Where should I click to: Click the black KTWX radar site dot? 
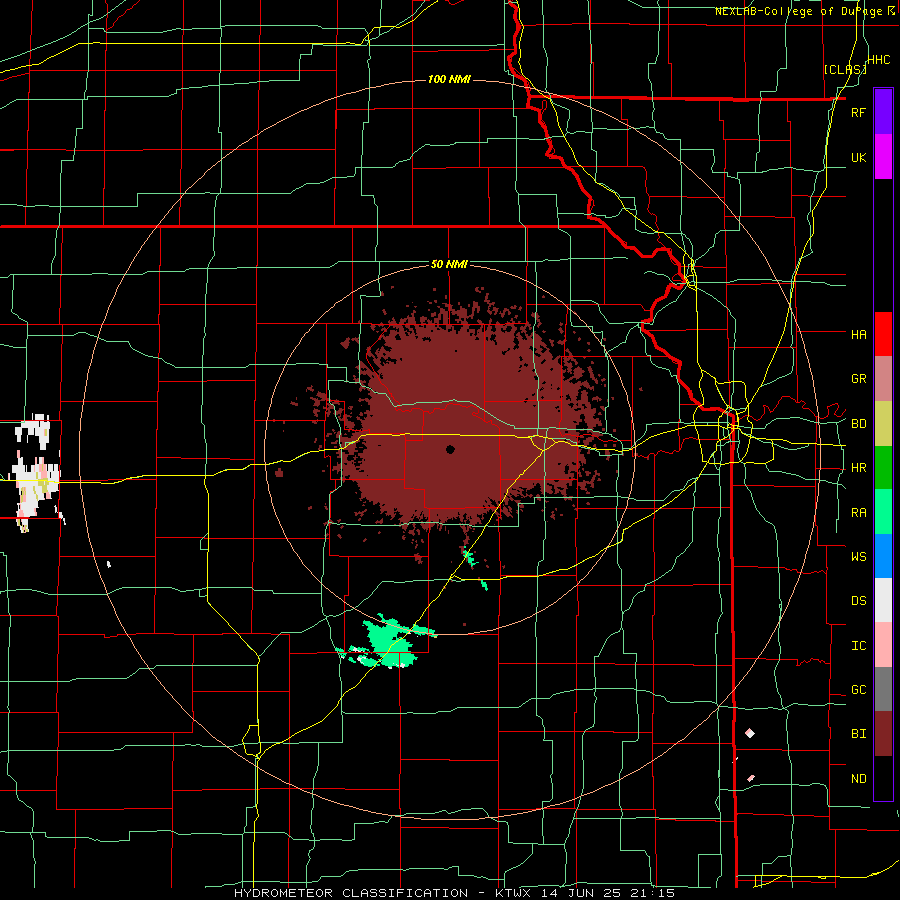(x=450, y=449)
